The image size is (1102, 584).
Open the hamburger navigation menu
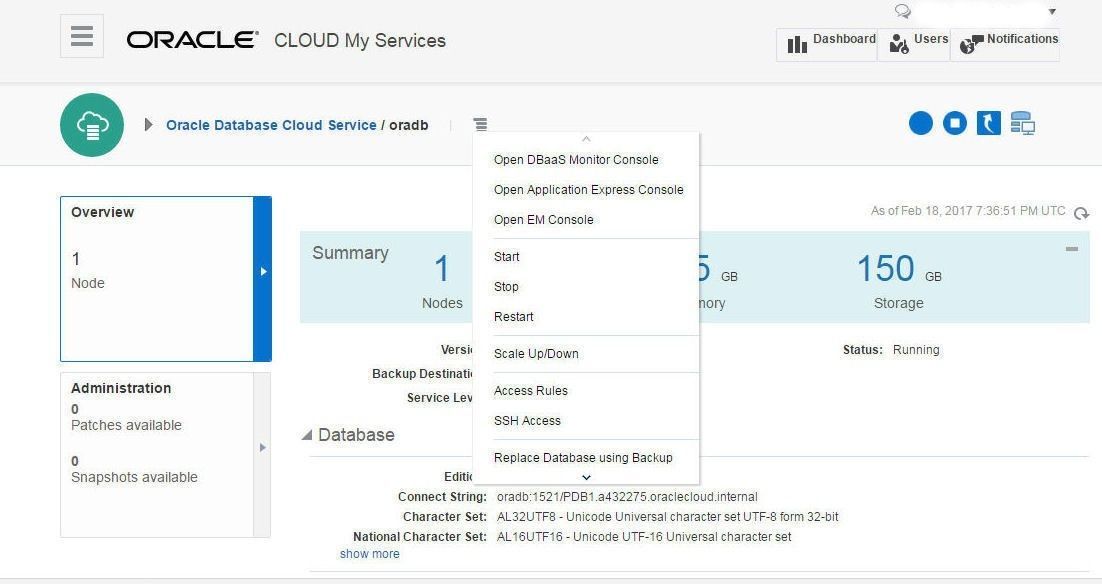82,36
